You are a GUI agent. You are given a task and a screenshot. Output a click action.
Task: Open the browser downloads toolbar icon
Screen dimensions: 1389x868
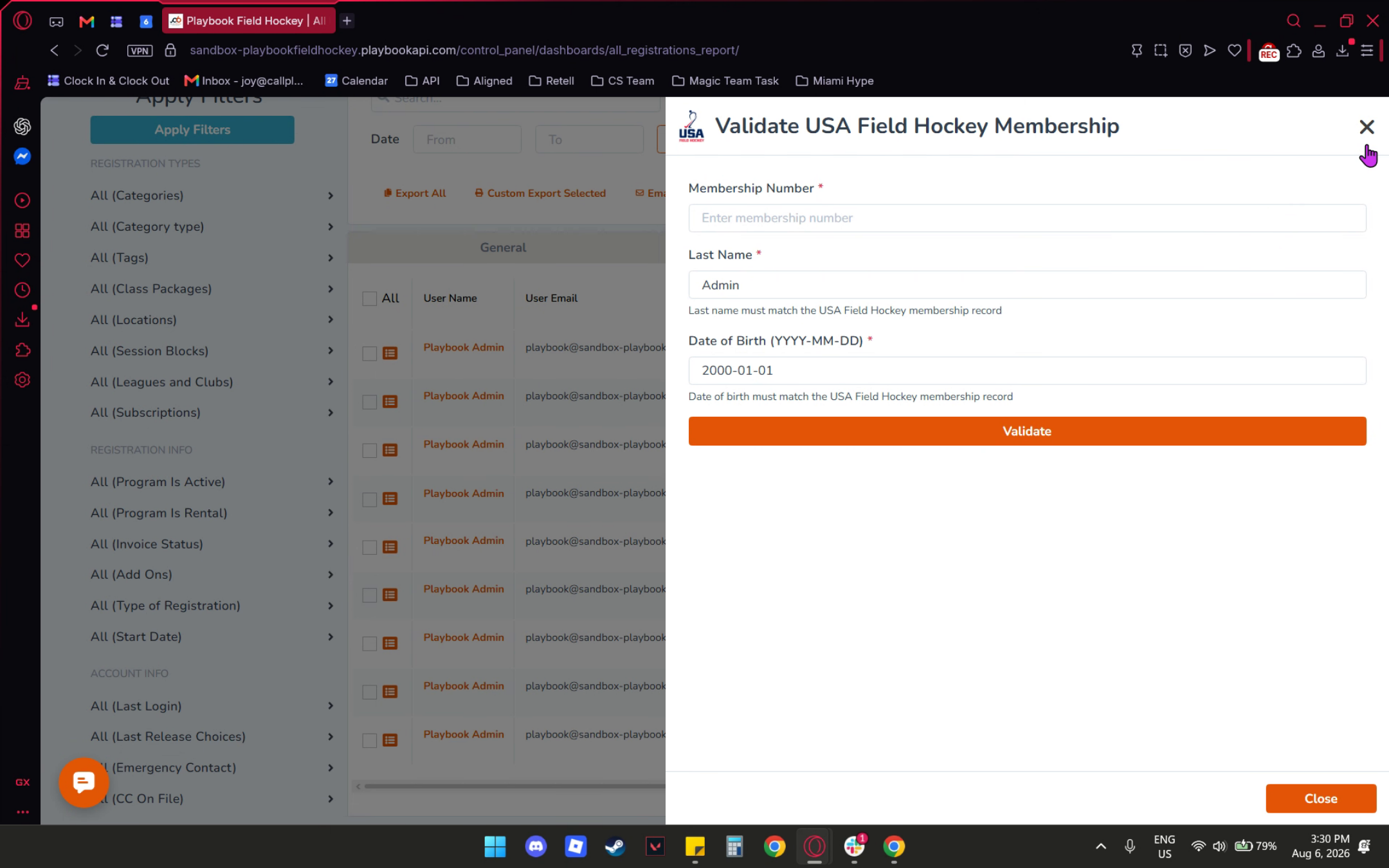coord(1343,50)
